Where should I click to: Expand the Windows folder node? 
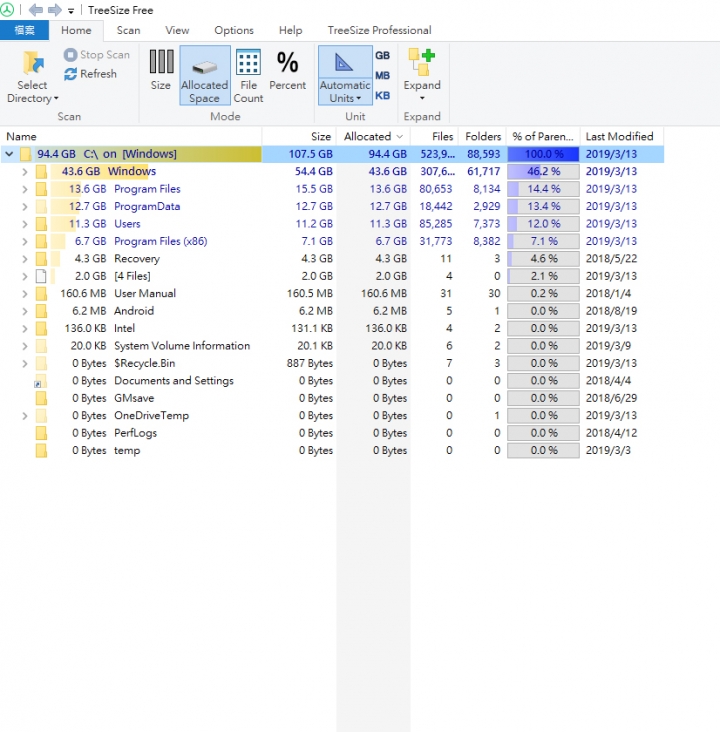(x=25, y=172)
